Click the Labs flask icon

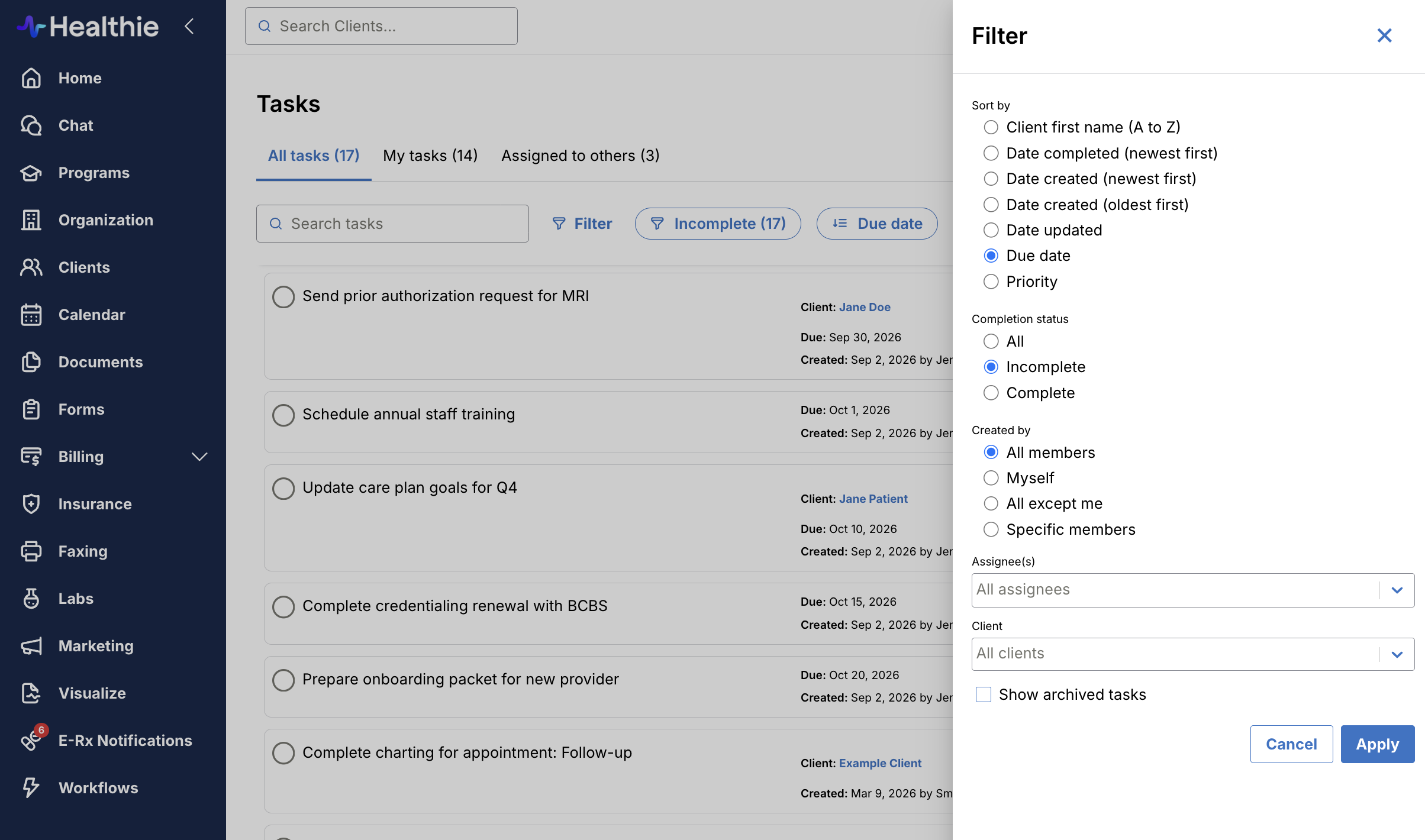pyautogui.click(x=31, y=599)
